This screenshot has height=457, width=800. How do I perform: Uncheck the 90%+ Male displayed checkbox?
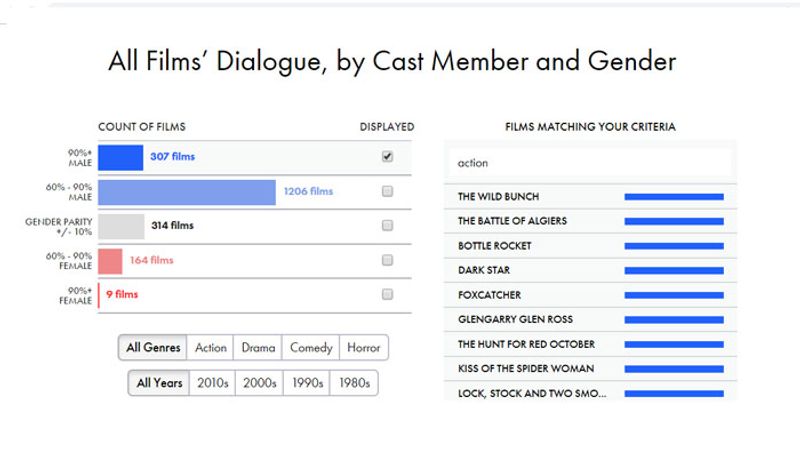click(x=387, y=157)
